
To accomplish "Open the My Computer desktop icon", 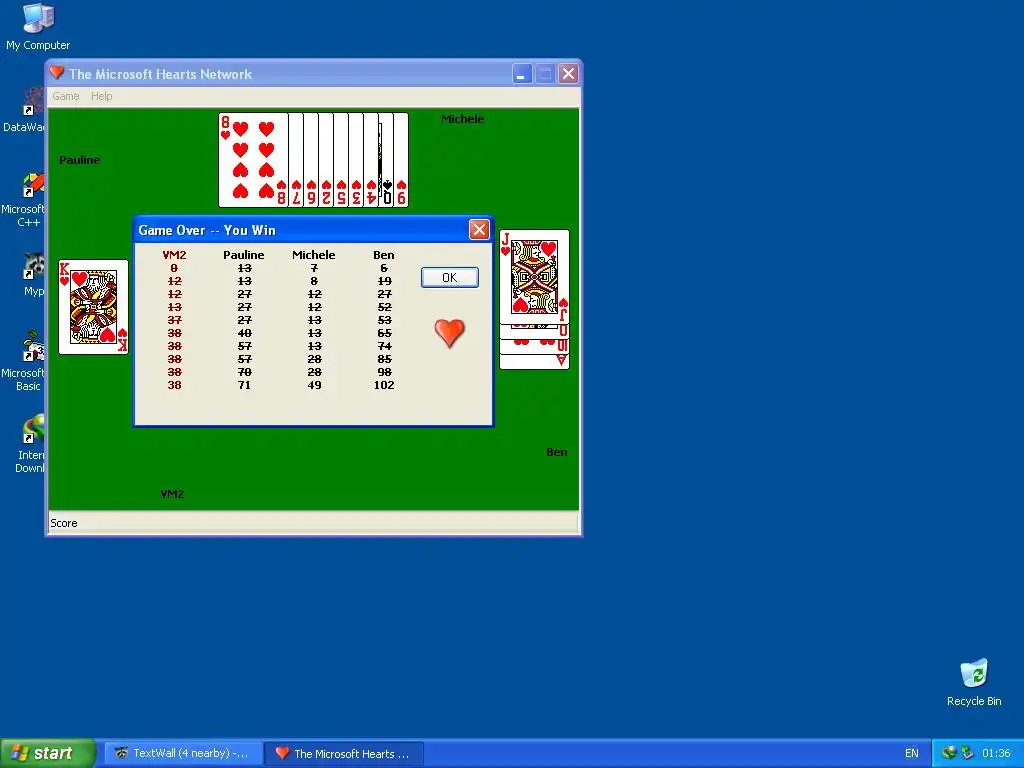I will click(38, 27).
